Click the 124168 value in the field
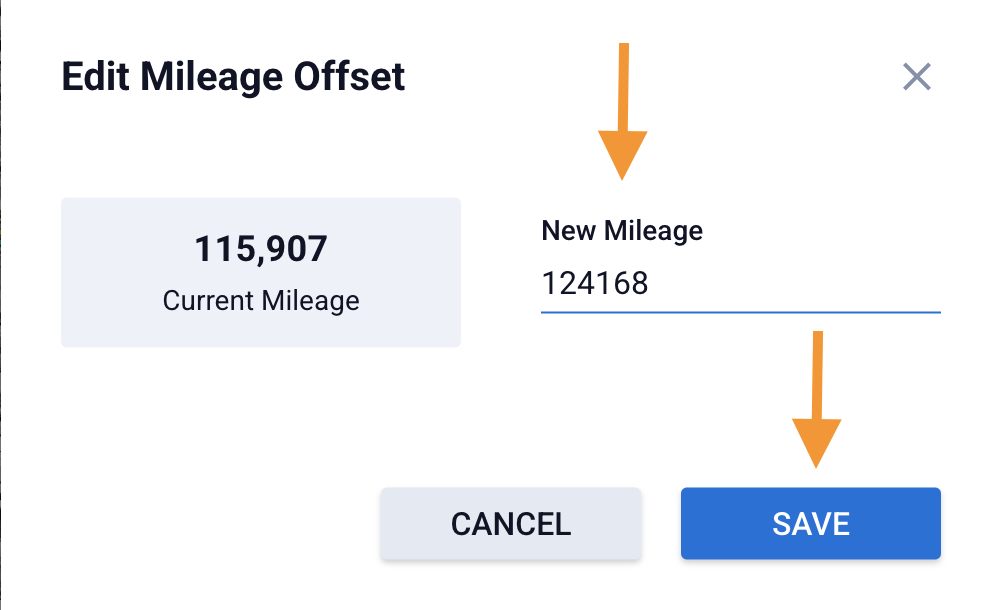 click(595, 284)
